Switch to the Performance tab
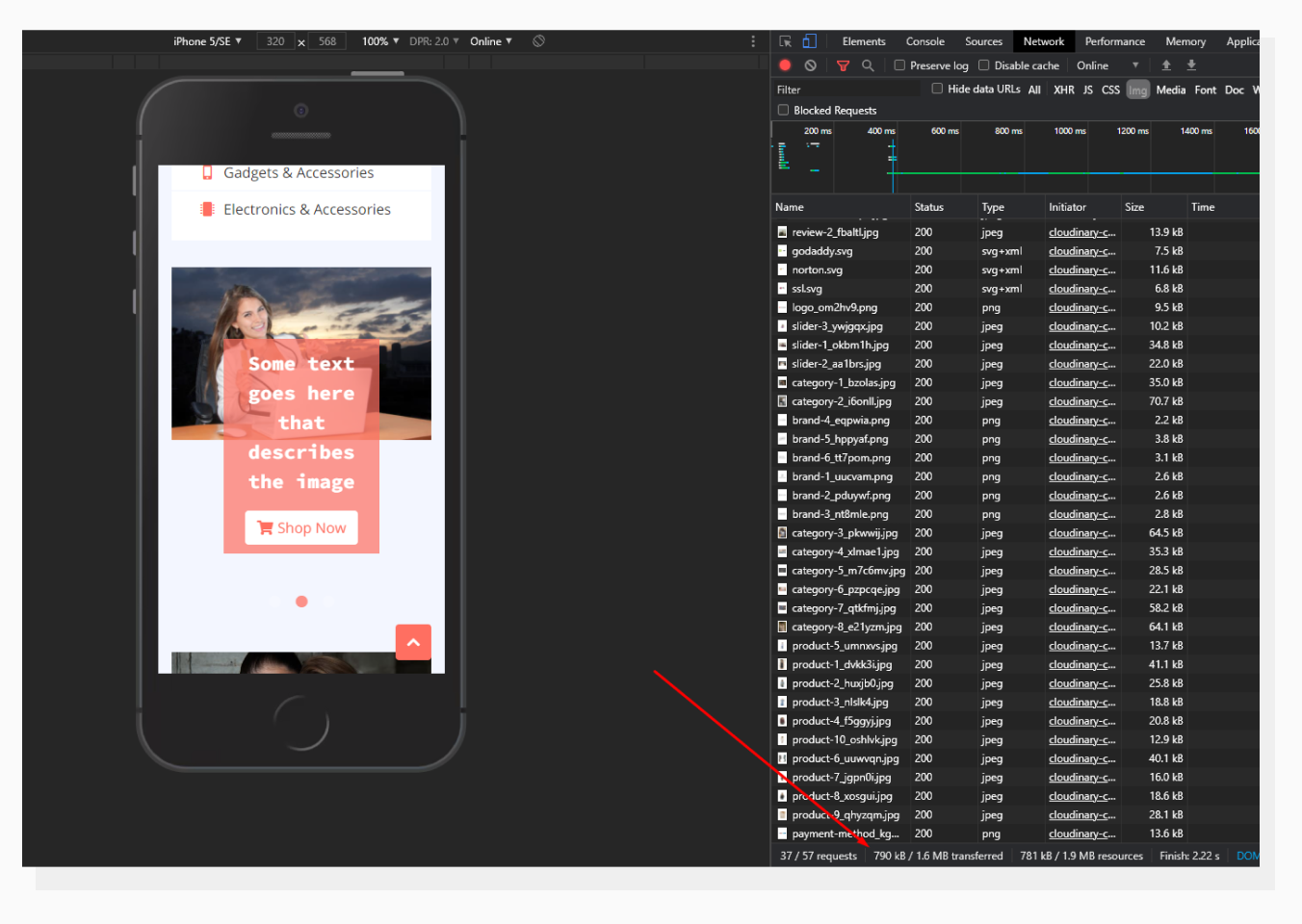The width and height of the screenshot is (1302, 924). (x=1114, y=41)
